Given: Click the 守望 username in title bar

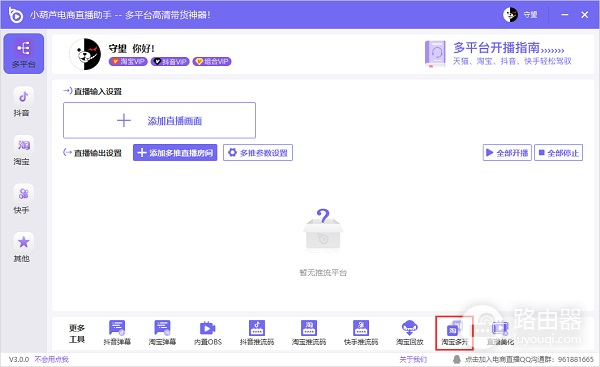Looking at the screenshot, I should 530,15.
